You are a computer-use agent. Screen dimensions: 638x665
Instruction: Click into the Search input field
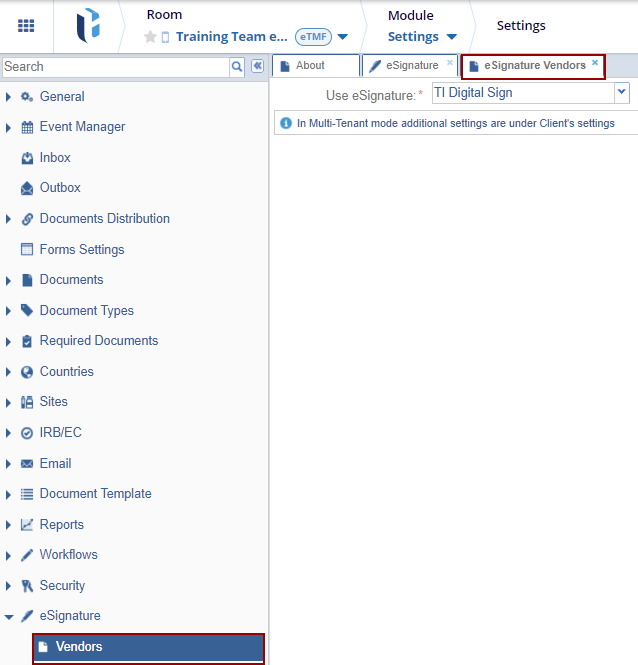point(115,67)
